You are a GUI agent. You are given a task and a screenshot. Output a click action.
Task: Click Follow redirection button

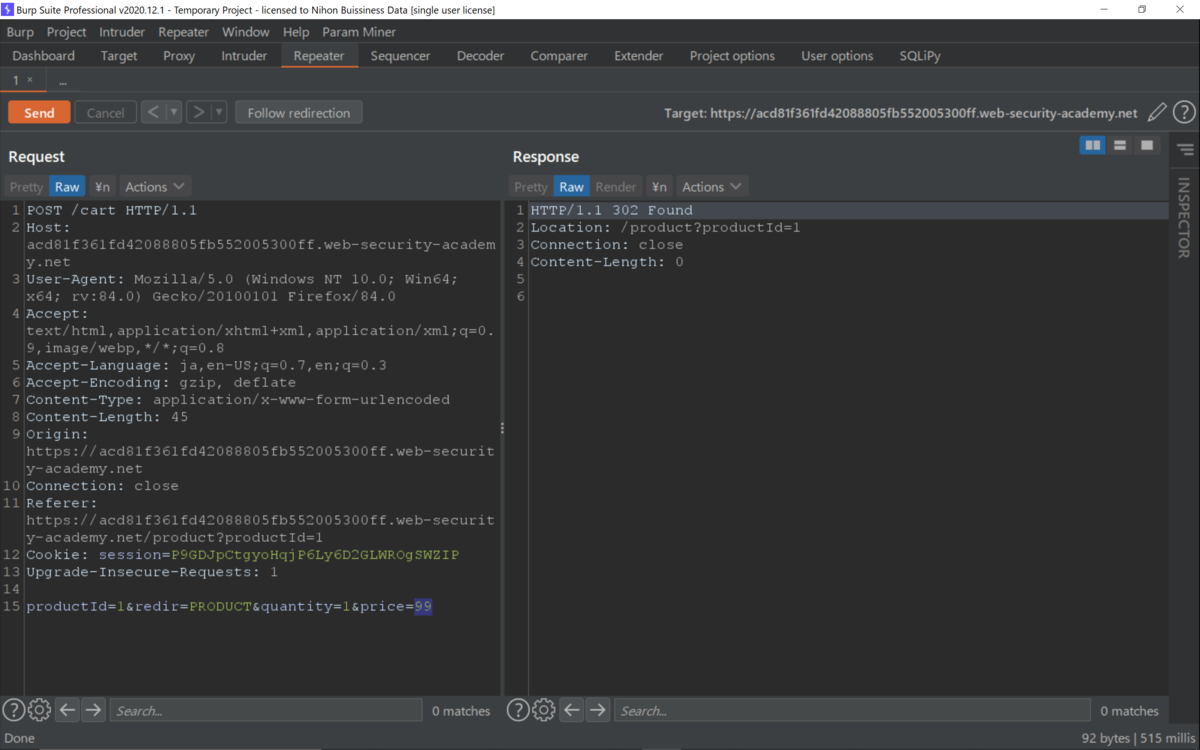click(x=299, y=113)
